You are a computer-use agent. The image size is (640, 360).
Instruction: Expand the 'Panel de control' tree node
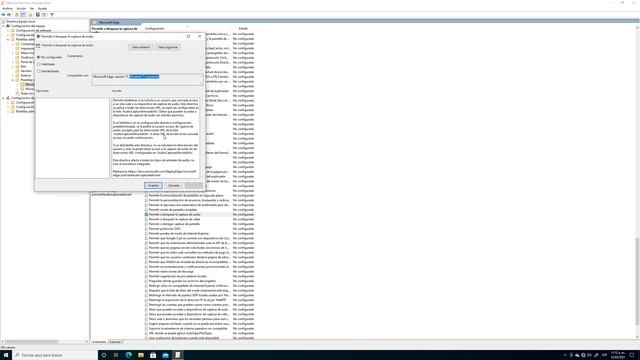click(x=13, y=62)
